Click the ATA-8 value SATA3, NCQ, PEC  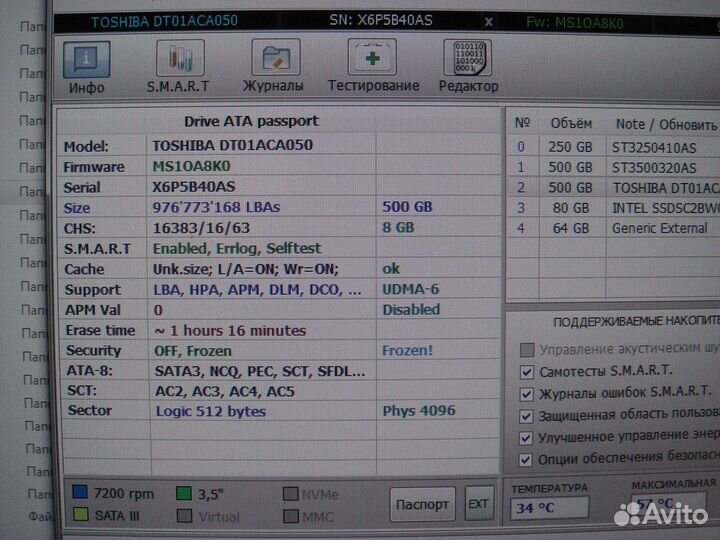(x=260, y=371)
